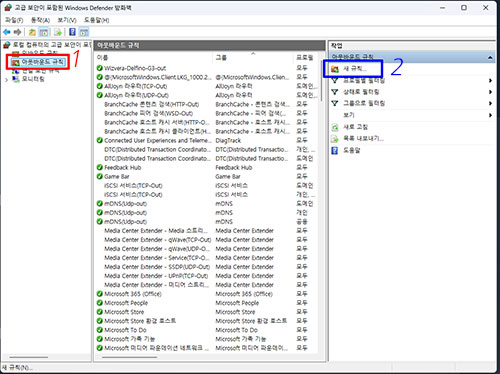Open the 그룹으로 필터링 submenu arrow
This screenshot has width=500, height=374.
click(x=490, y=103)
